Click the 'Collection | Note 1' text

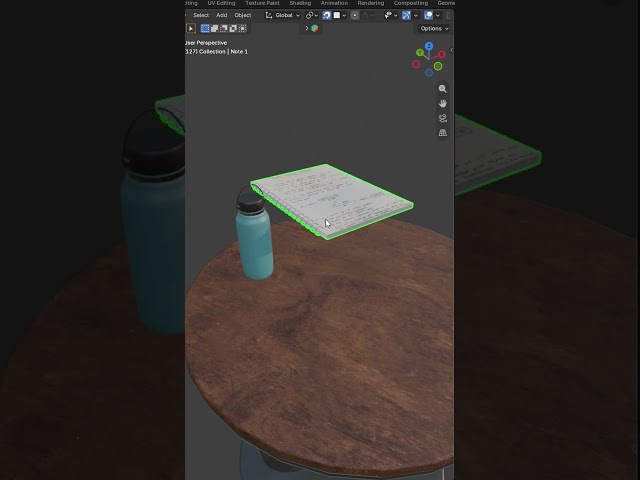pyautogui.click(x=223, y=51)
